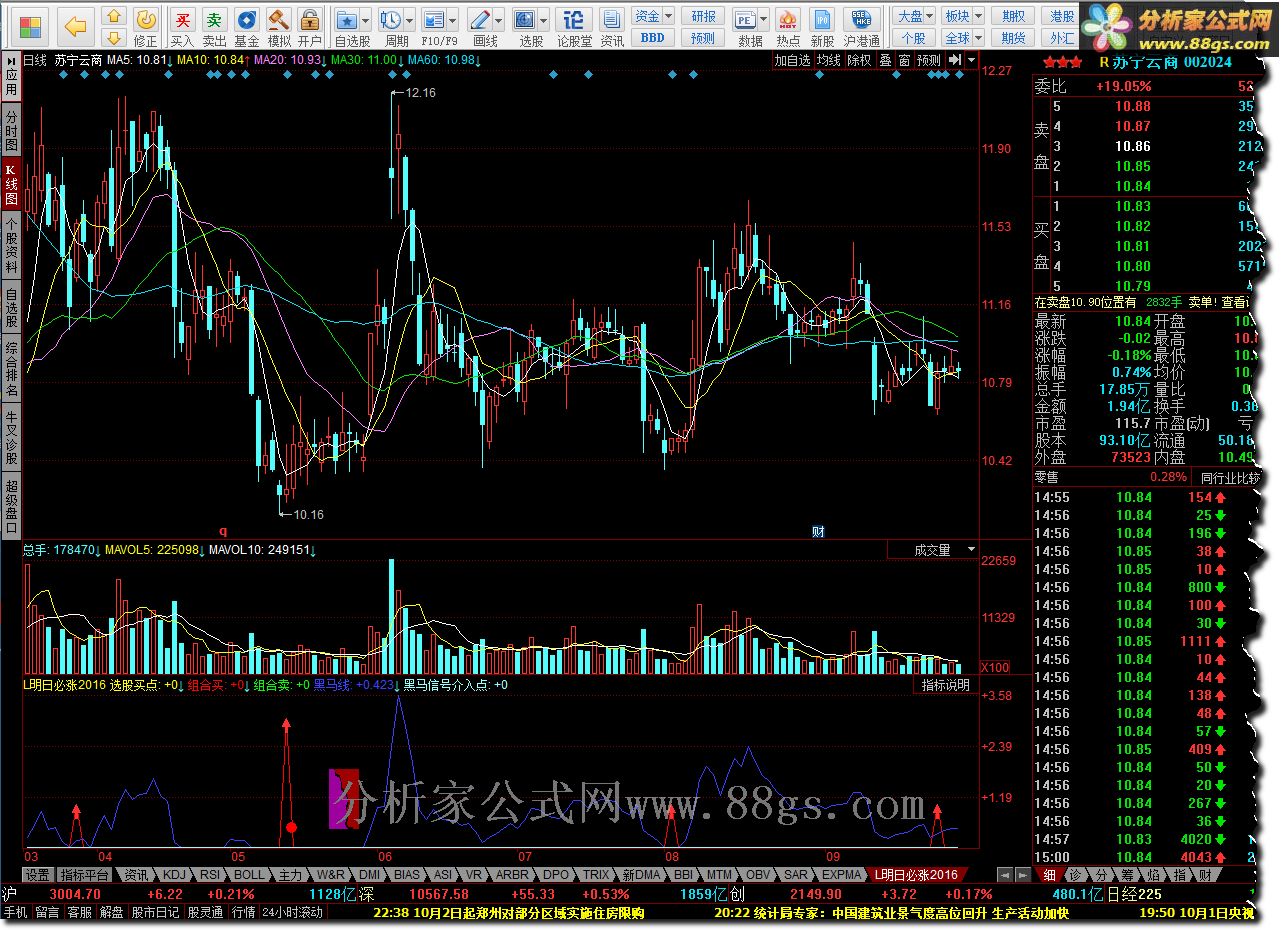The height and width of the screenshot is (930, 1281).
Task: Toggle 预测 forecast in the chart header
Action: coord(929,60)
